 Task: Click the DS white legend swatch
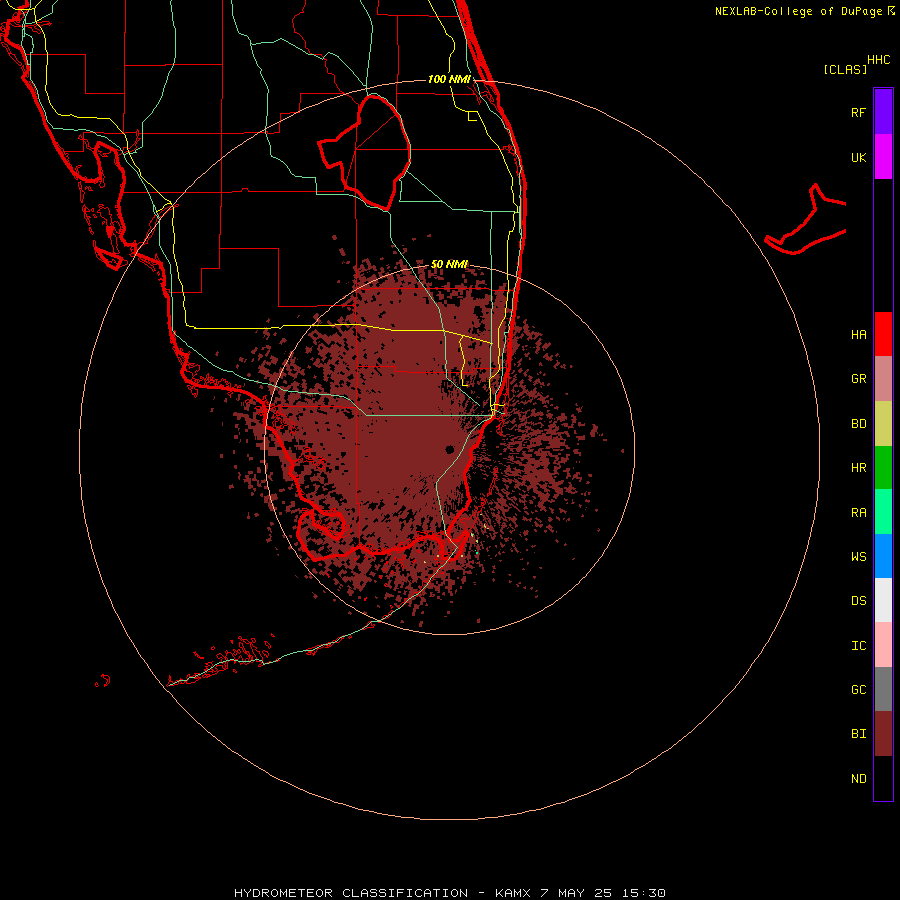click(x=883, y=600)
